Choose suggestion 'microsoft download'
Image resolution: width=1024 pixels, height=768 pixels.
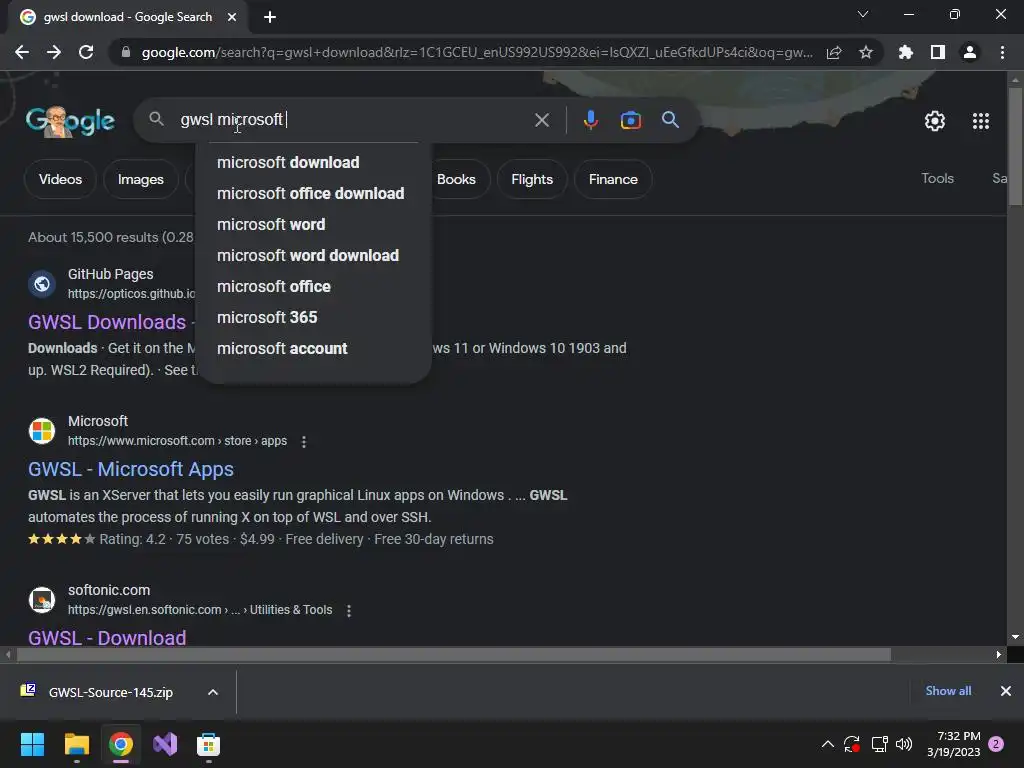pyautogui.click(x=288, y=162)
